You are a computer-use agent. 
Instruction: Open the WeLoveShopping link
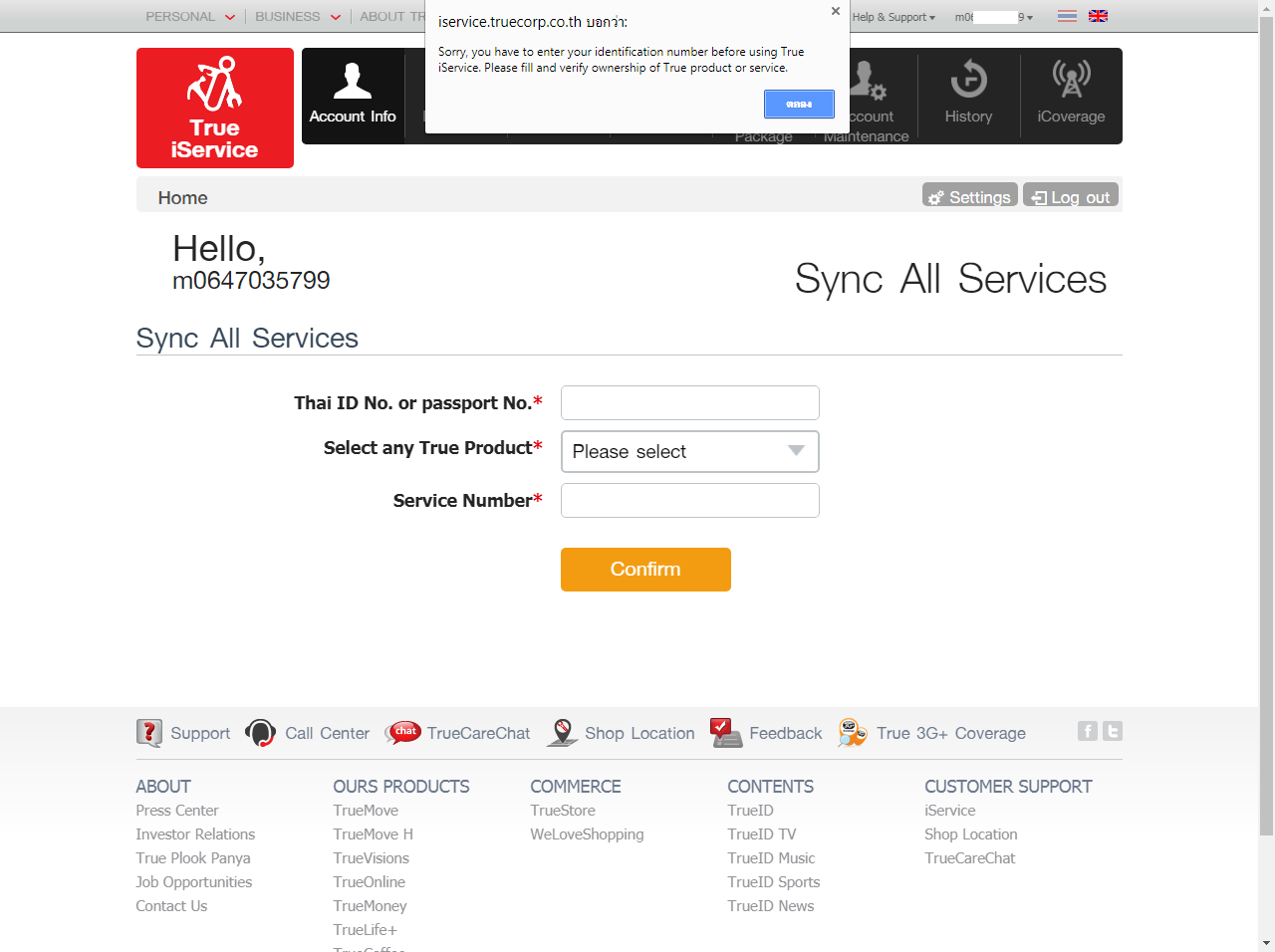tap(588, 834)
